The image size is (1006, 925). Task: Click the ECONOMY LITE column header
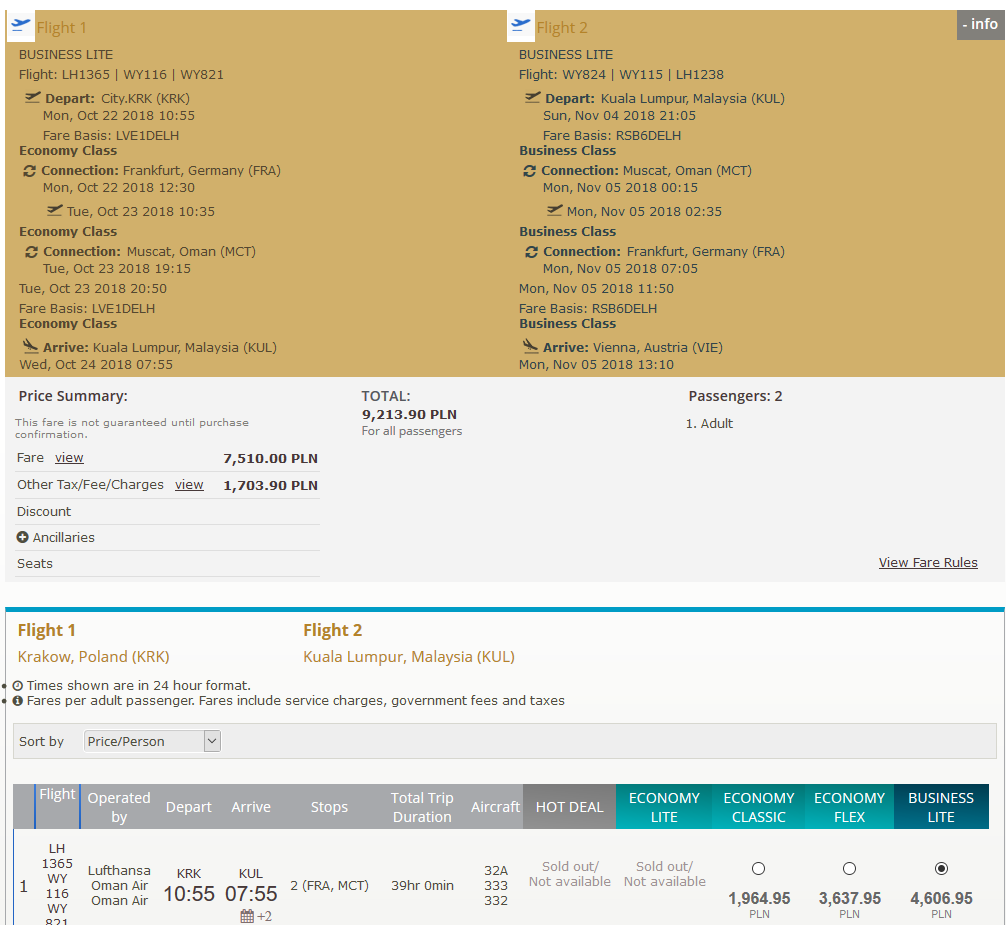click(664, 807)
